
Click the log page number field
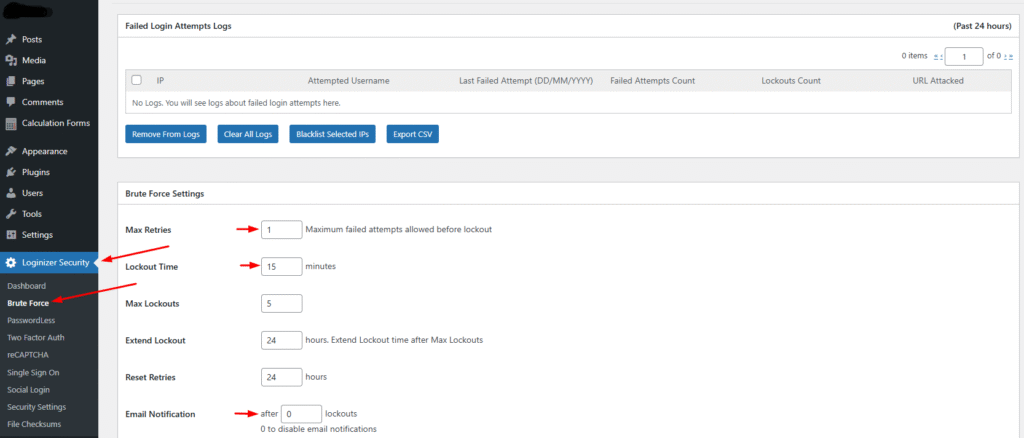[964, 56]
